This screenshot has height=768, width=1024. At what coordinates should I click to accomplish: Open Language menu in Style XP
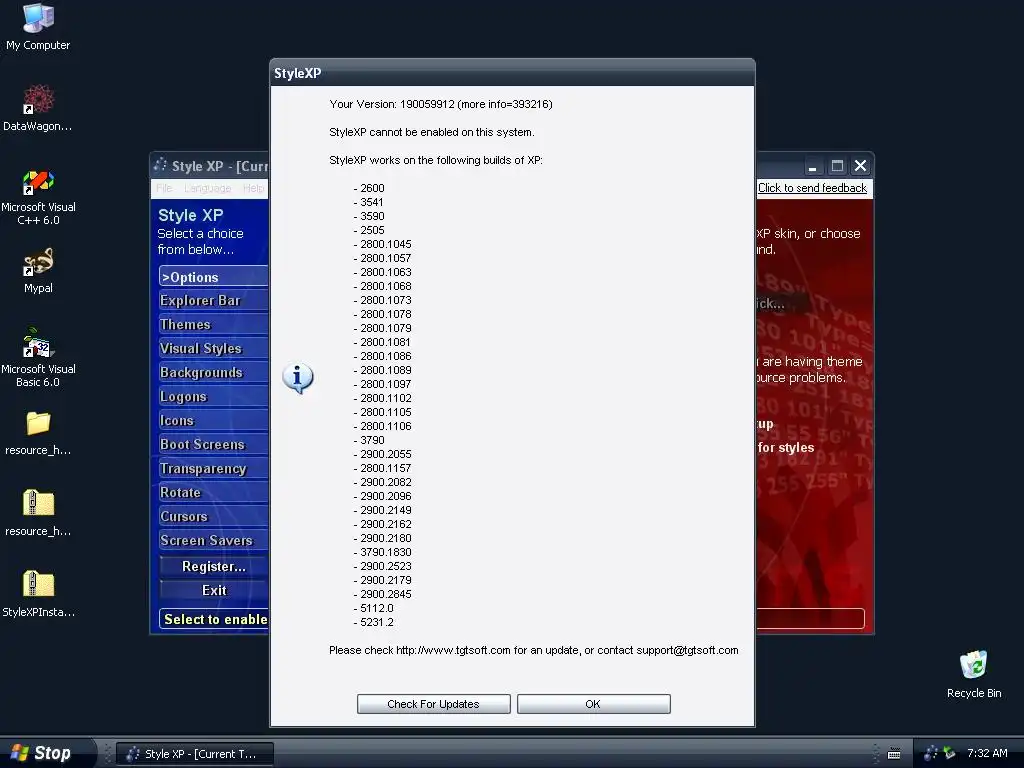point(208,188)
